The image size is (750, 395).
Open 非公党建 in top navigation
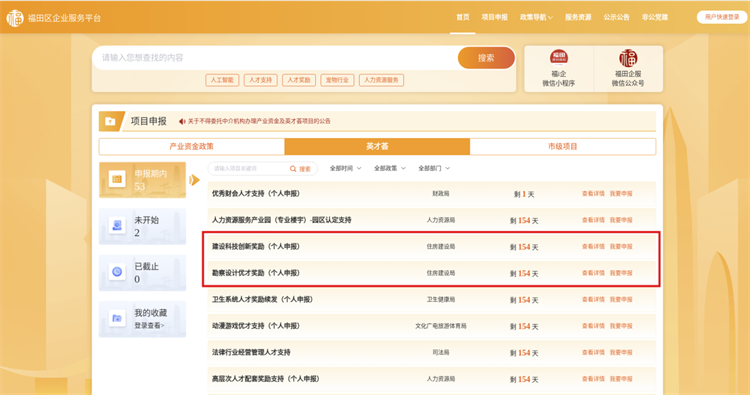click(x=655, y=17)
